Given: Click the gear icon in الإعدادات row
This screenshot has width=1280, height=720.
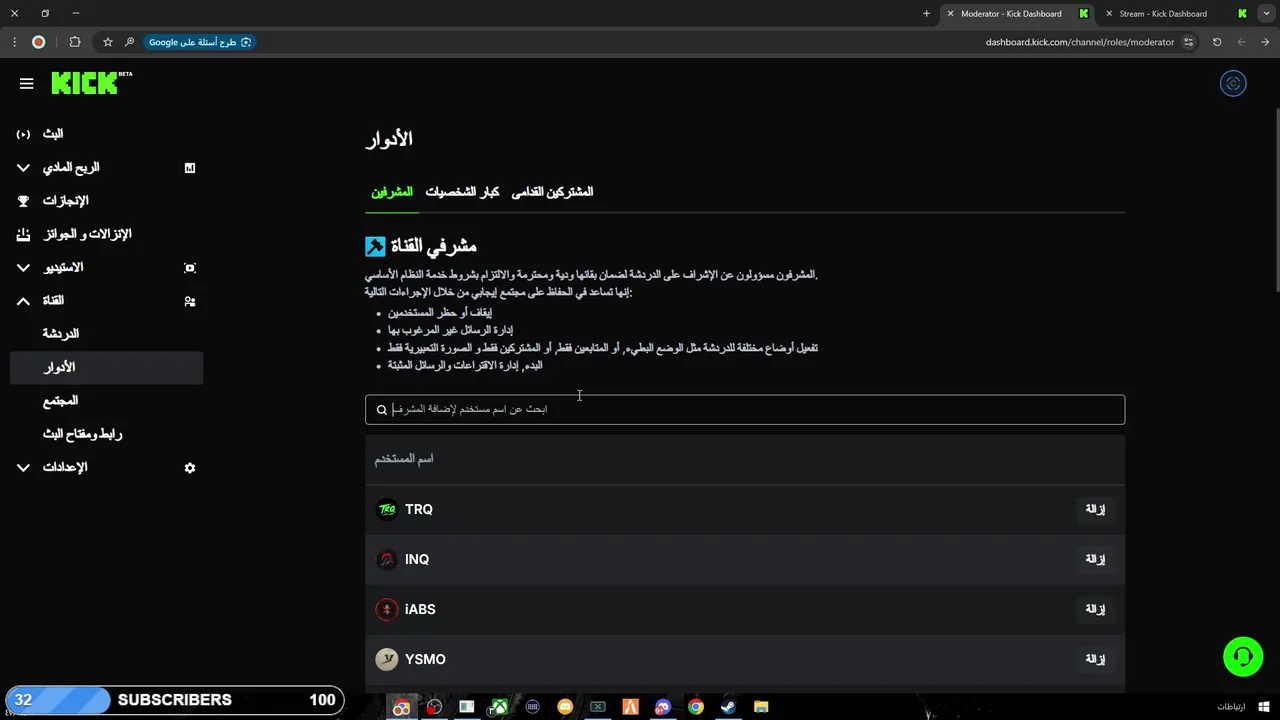Looking at the screenshot, I should click(190, 468).
